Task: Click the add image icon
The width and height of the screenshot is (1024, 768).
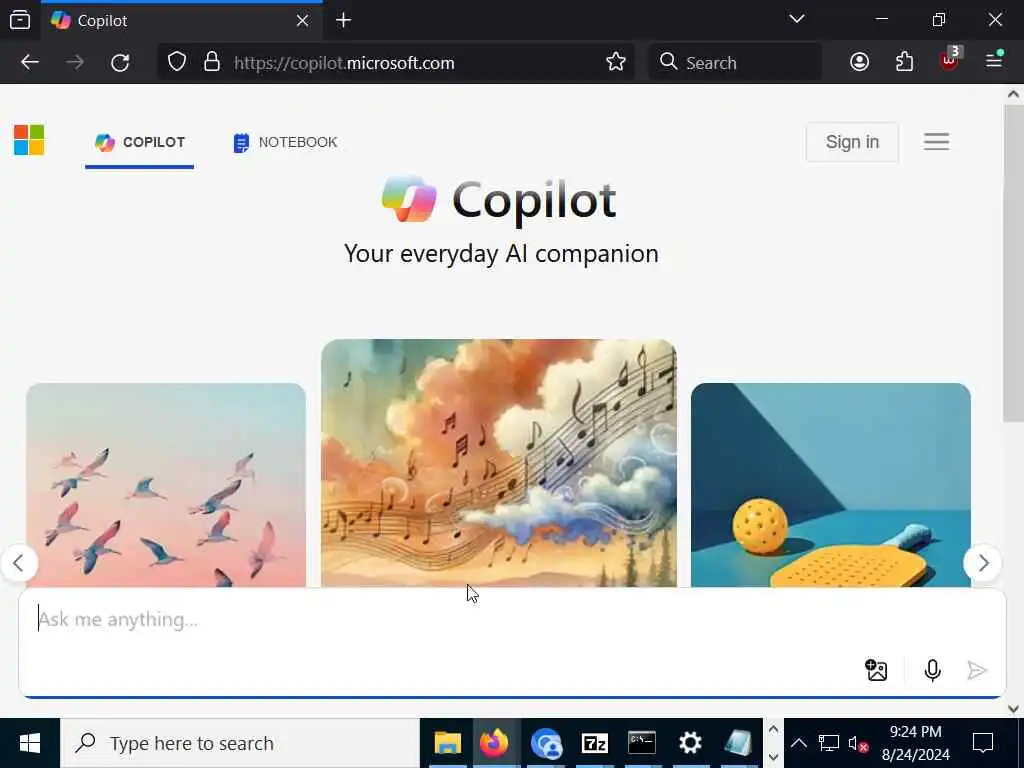Action: point(876,670)
